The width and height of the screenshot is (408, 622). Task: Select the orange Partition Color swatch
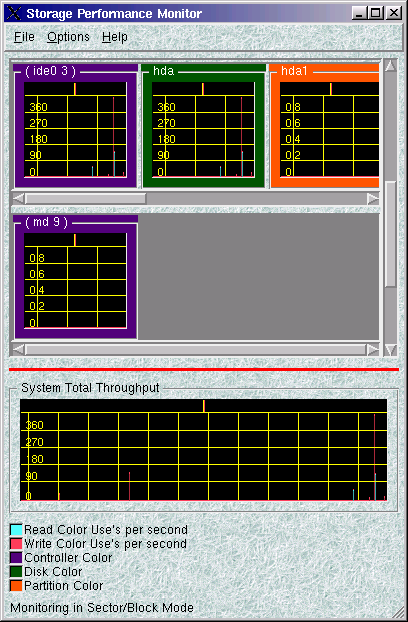point(16,586)
